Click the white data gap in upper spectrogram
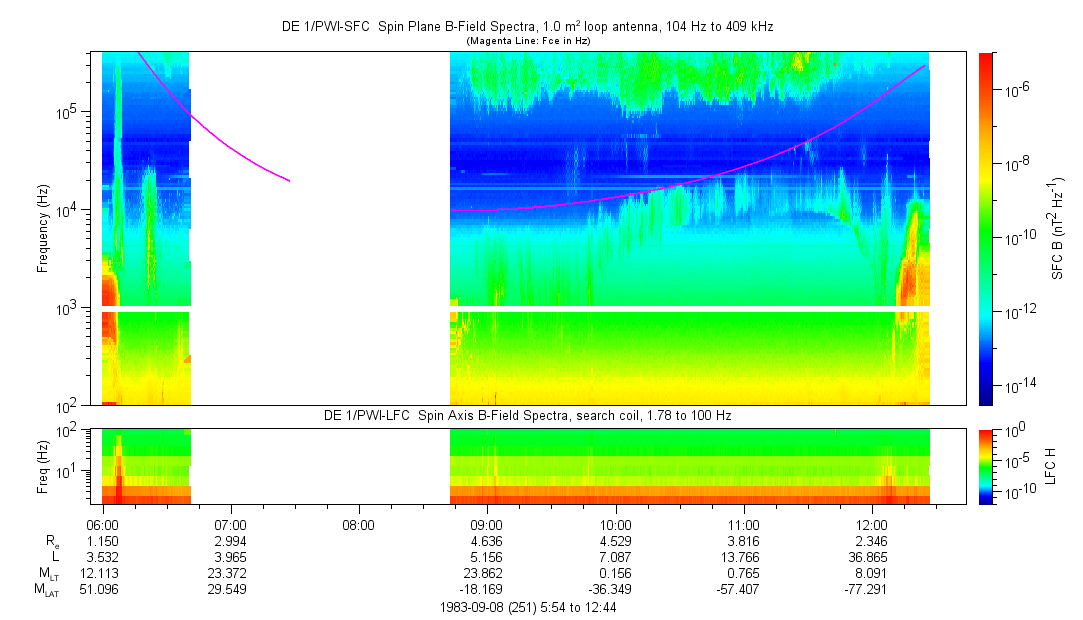Image resolution: width=1083 pixels, height=620 pixels. pyautogui.click(x=320, y=228)
